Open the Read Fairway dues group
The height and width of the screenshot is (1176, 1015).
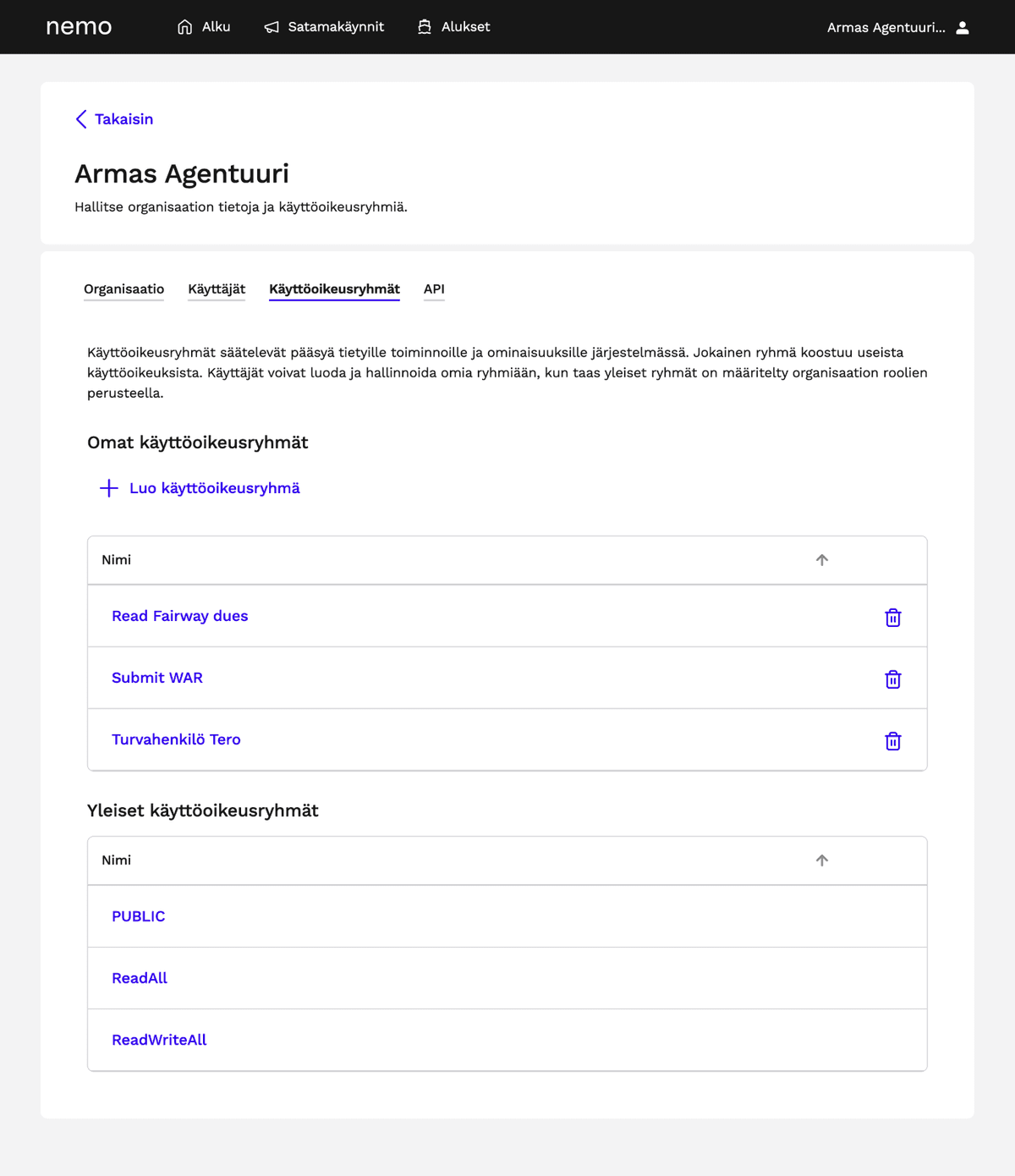tap(179, 616)
